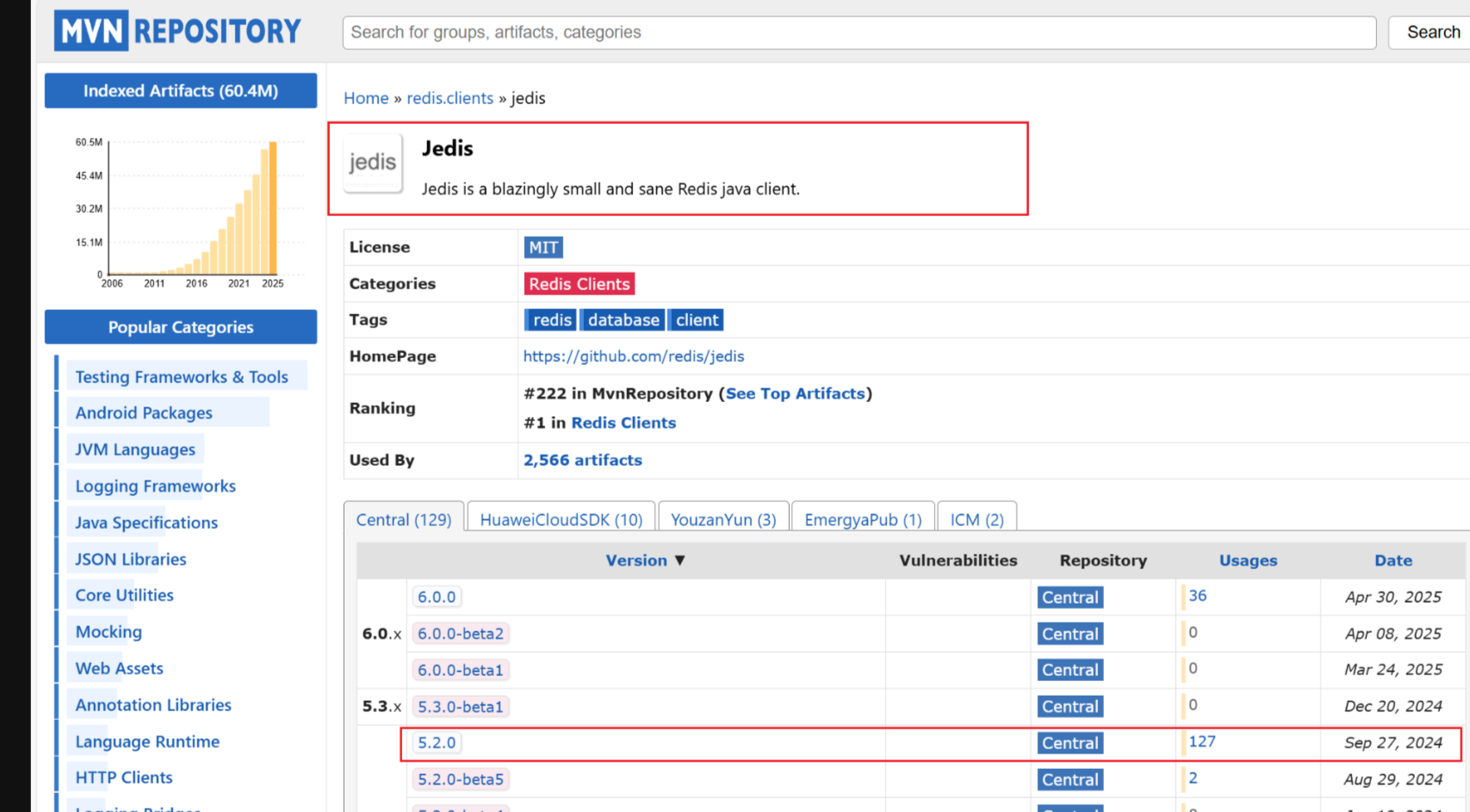Click the Search button
The image size is (1470, 812).
pos(1433,33)
